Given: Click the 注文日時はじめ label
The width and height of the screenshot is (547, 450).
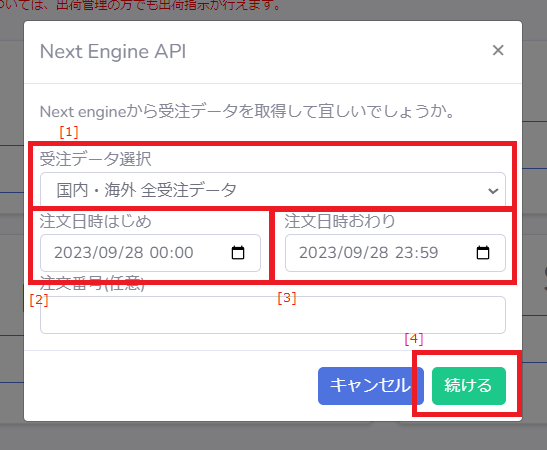Looking at the screenshot, I should point(96,221).
